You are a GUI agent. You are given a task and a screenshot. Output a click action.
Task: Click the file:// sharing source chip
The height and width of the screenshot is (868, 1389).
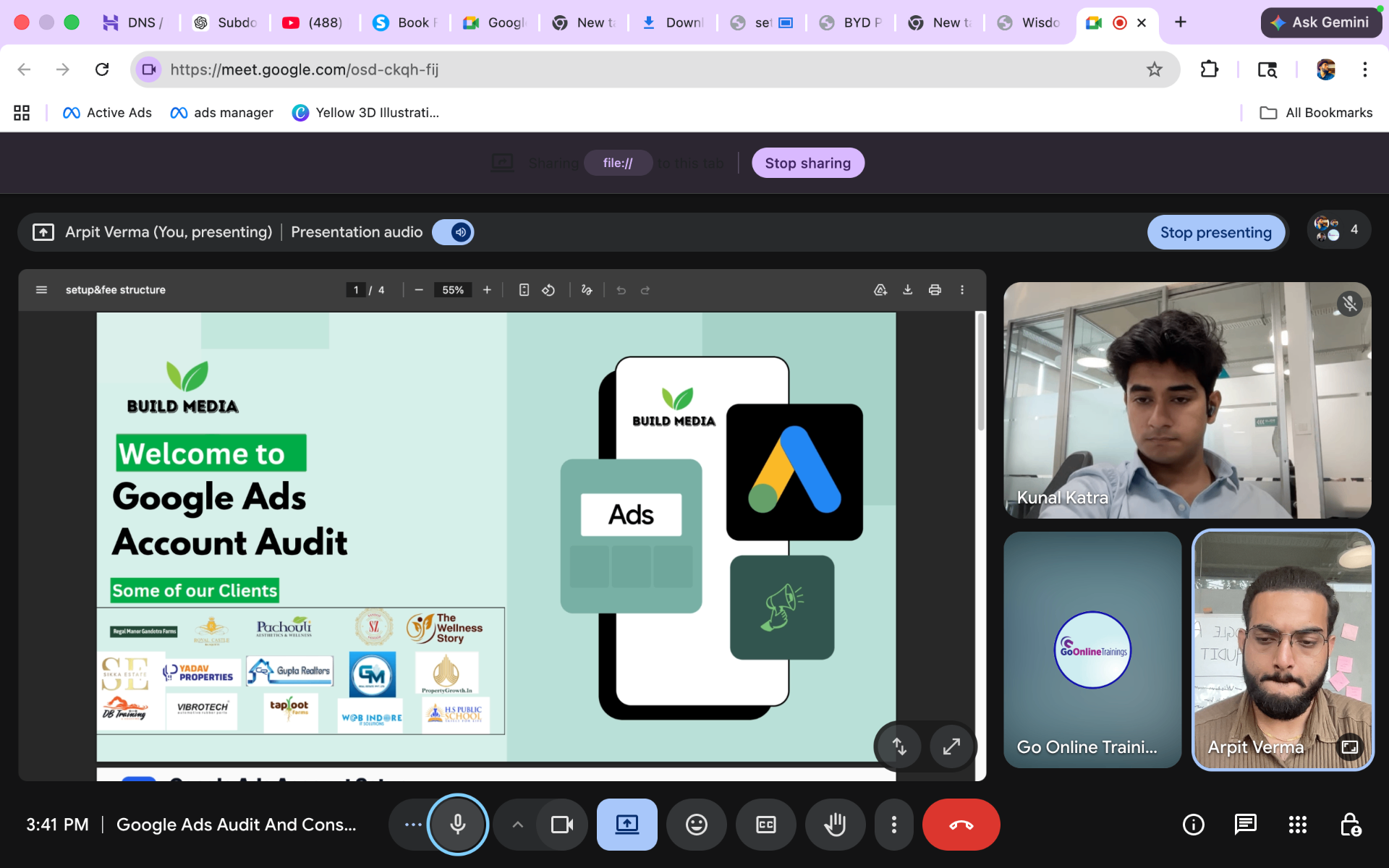618,163
